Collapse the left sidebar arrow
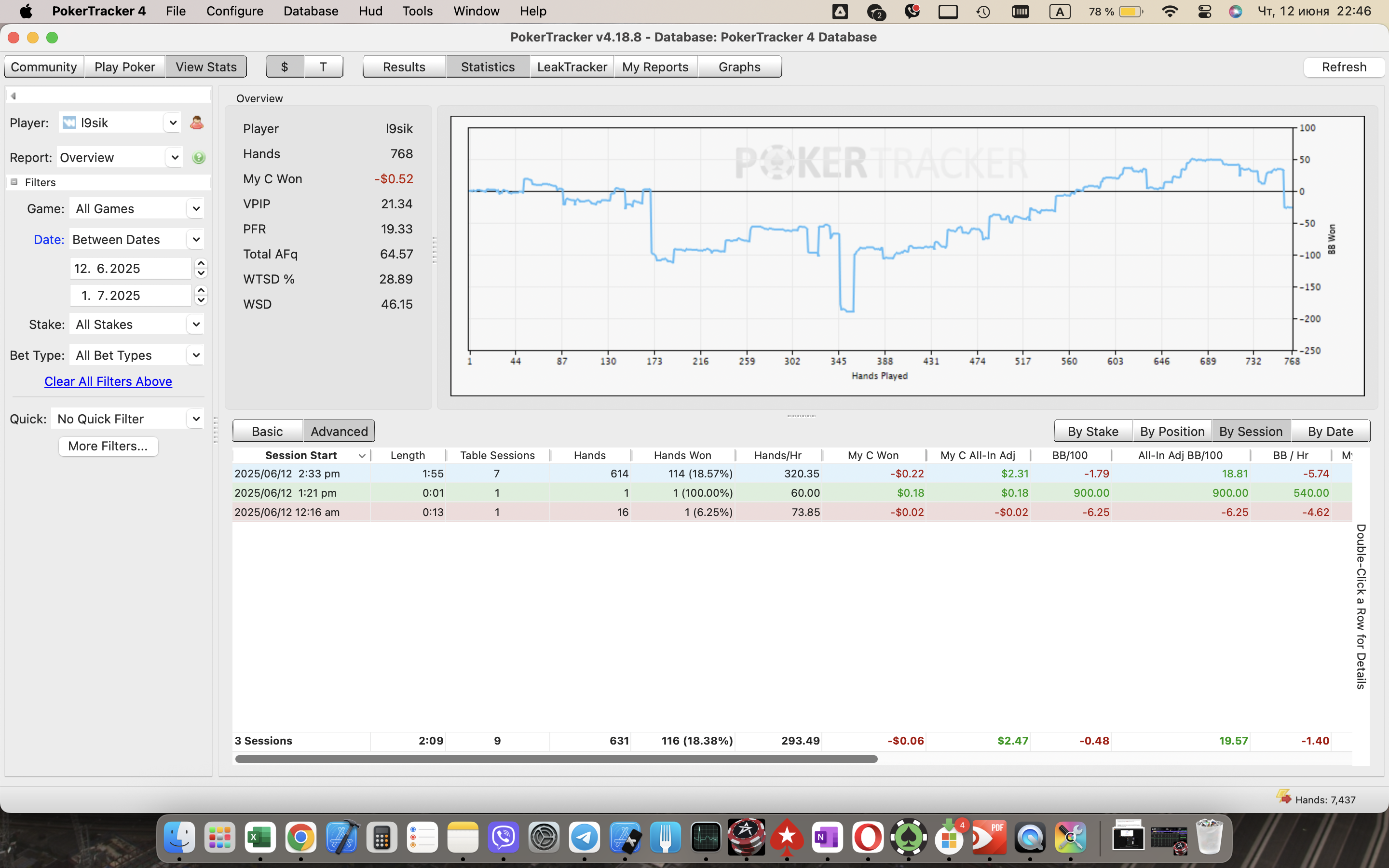This screenshot has height=868, width=1389. pos(13,96)
